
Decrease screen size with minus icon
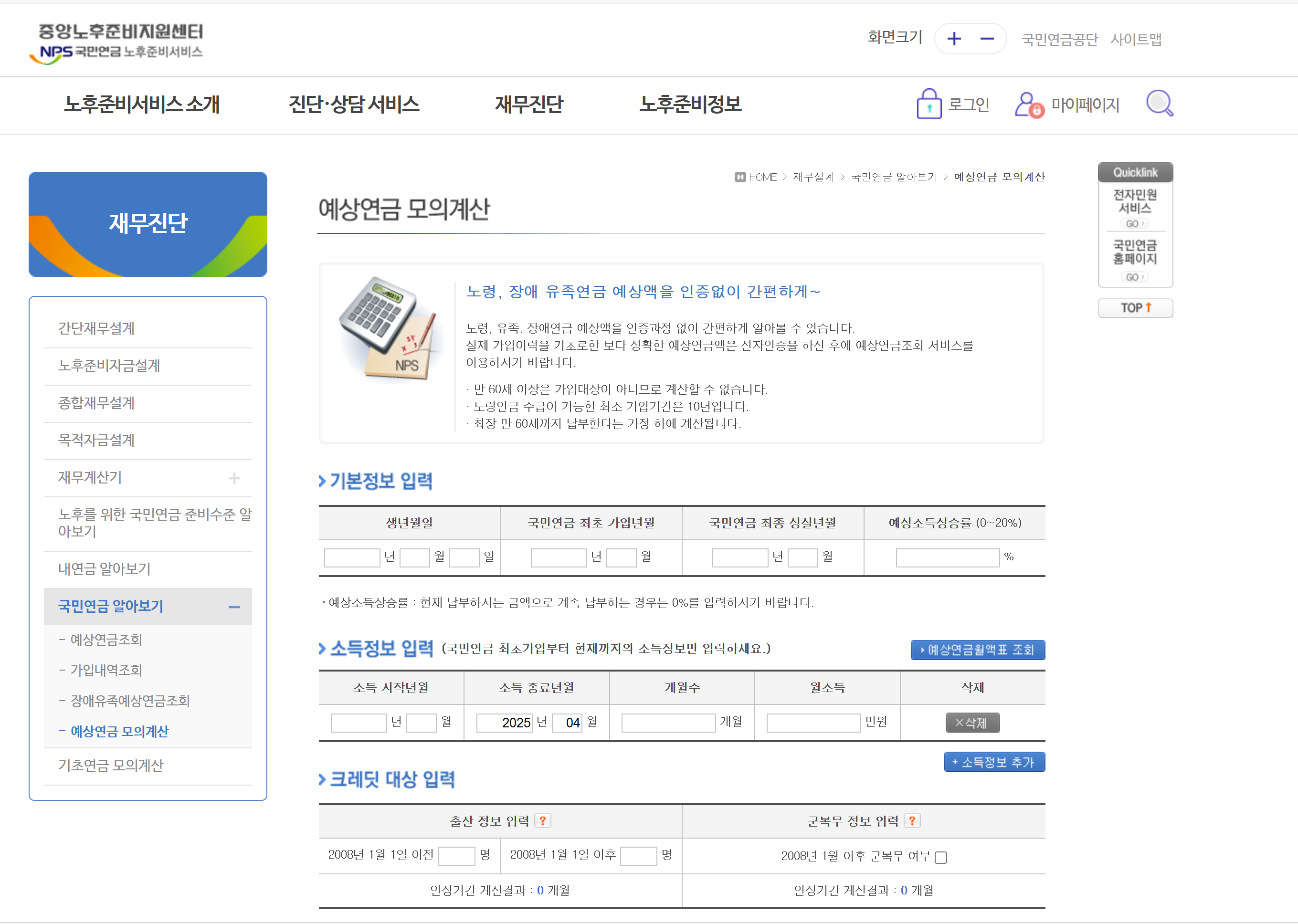click(987, 39)
